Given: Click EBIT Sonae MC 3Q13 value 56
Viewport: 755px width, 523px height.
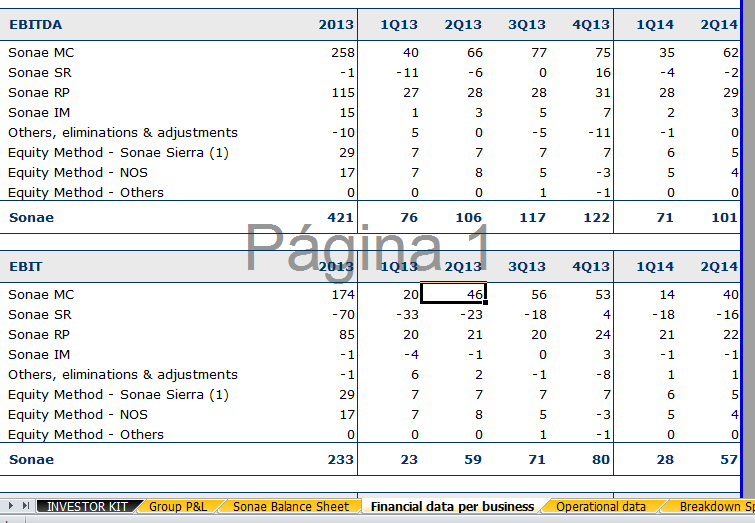Looking at the screenshot, I should coord(539,295).
